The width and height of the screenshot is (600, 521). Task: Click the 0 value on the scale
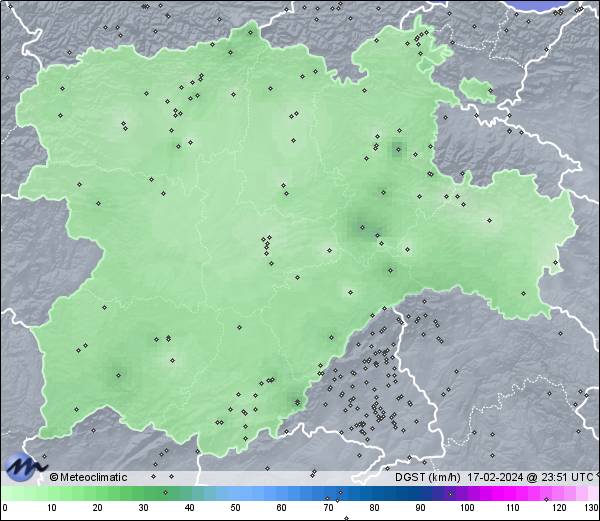tap(5, 508)
